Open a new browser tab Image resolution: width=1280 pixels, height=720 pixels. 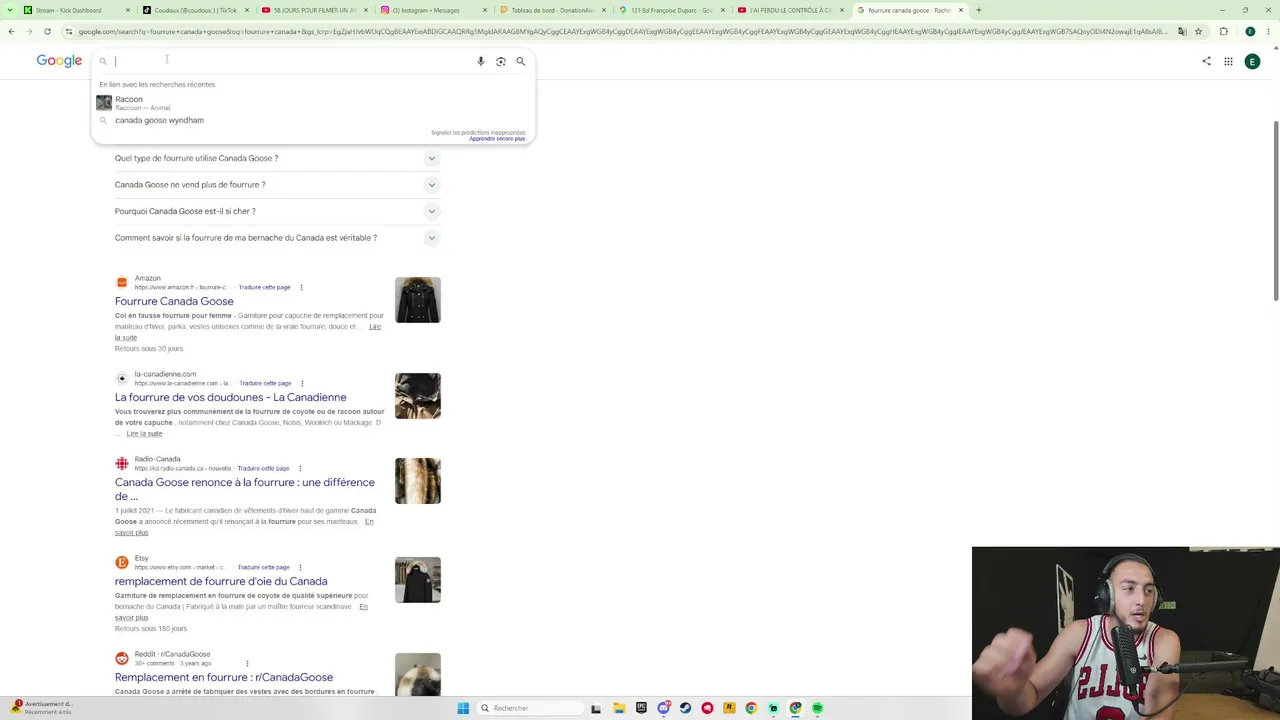coord(978,10)
